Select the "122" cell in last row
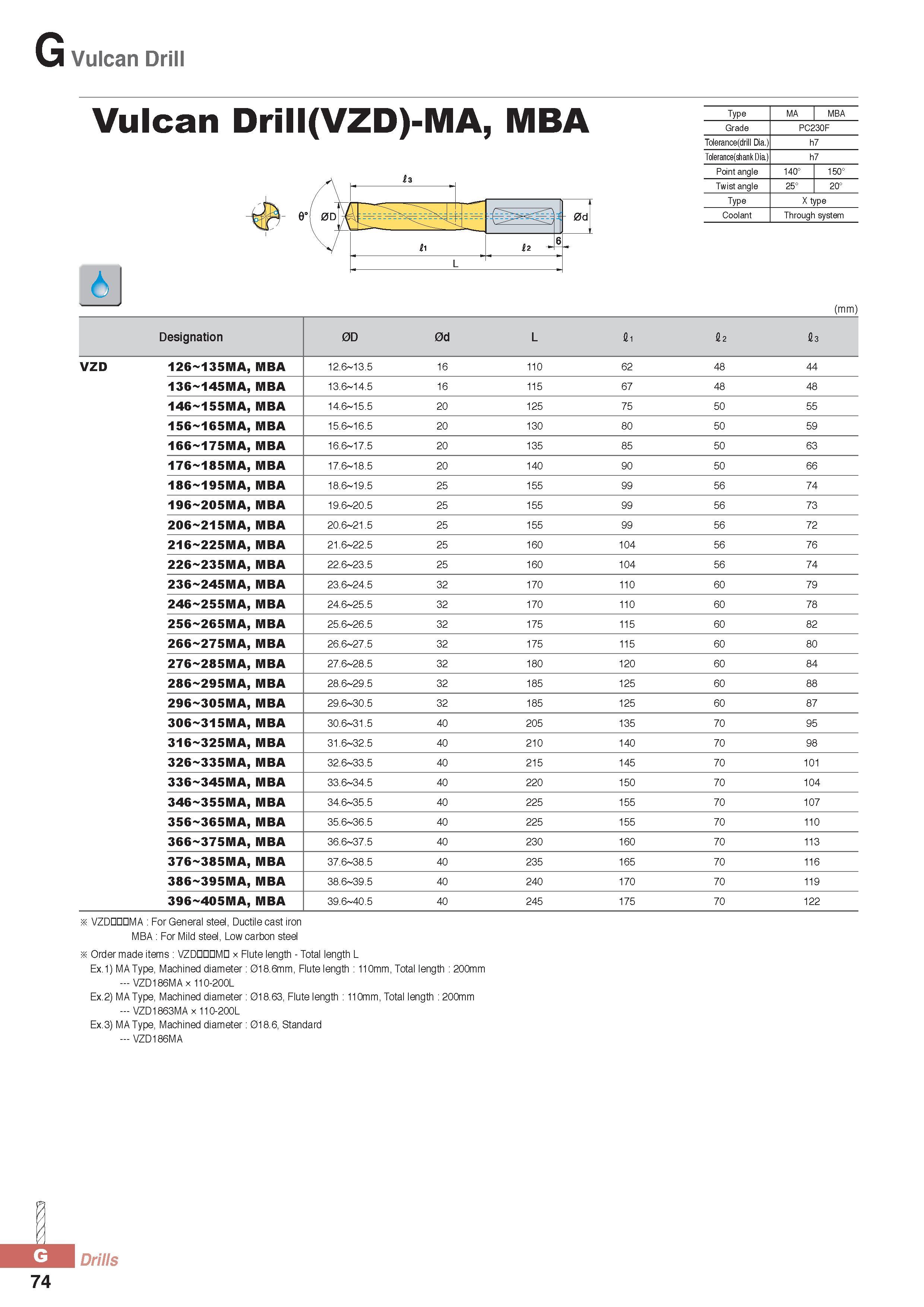 812,901
